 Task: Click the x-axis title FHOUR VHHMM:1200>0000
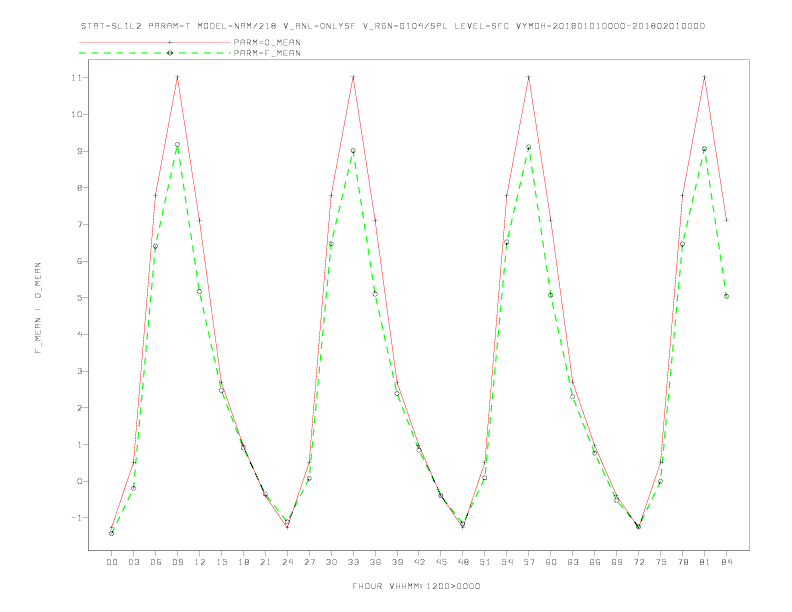pyautogui.click(x=416, y=586)
